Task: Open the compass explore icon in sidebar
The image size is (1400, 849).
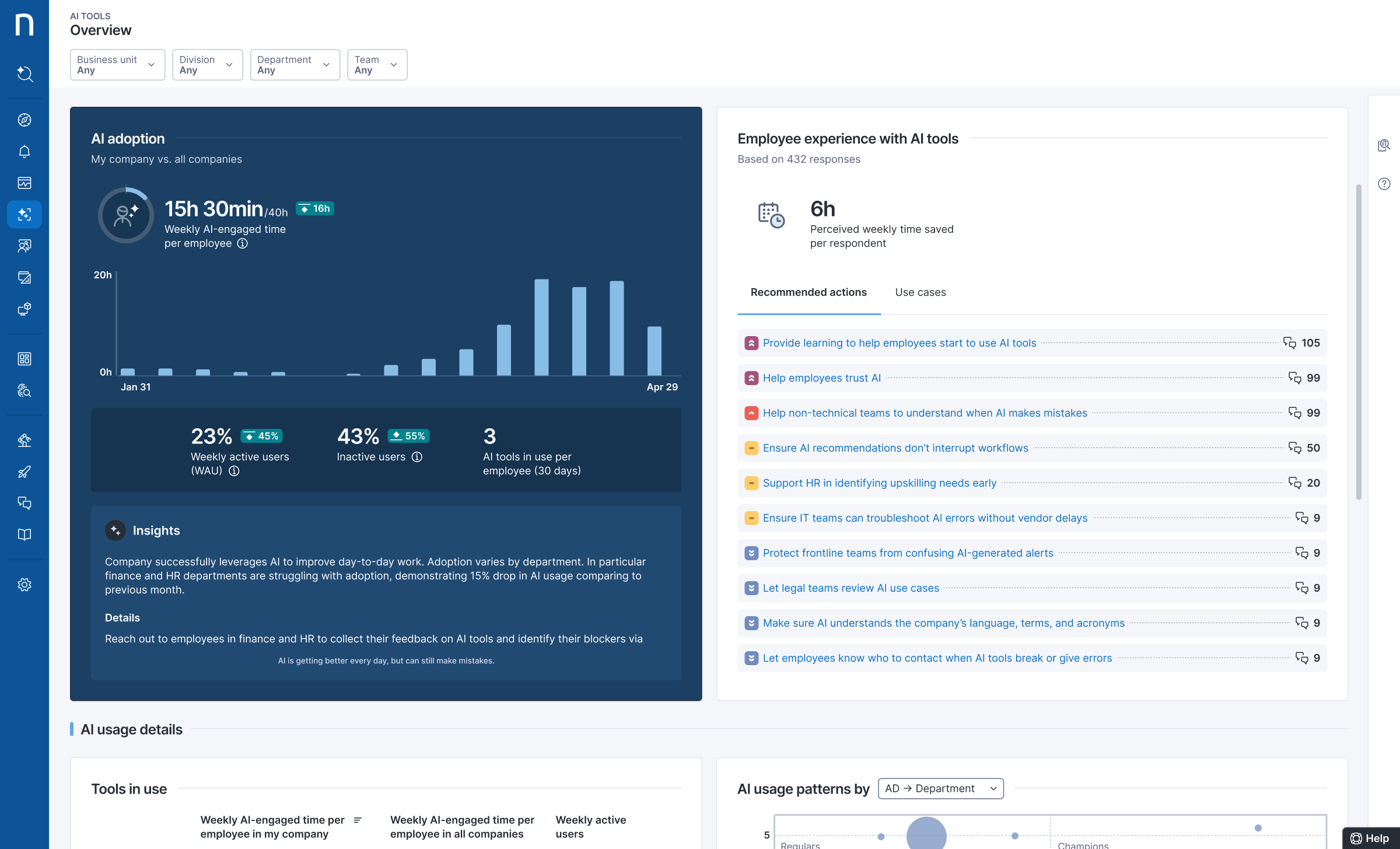Action: click(24, 120)
